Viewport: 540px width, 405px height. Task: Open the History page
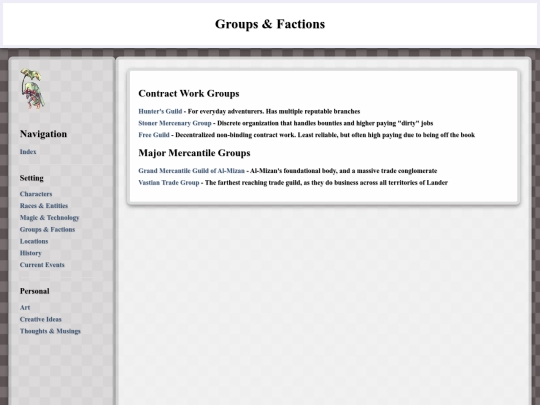pos(30,253)
